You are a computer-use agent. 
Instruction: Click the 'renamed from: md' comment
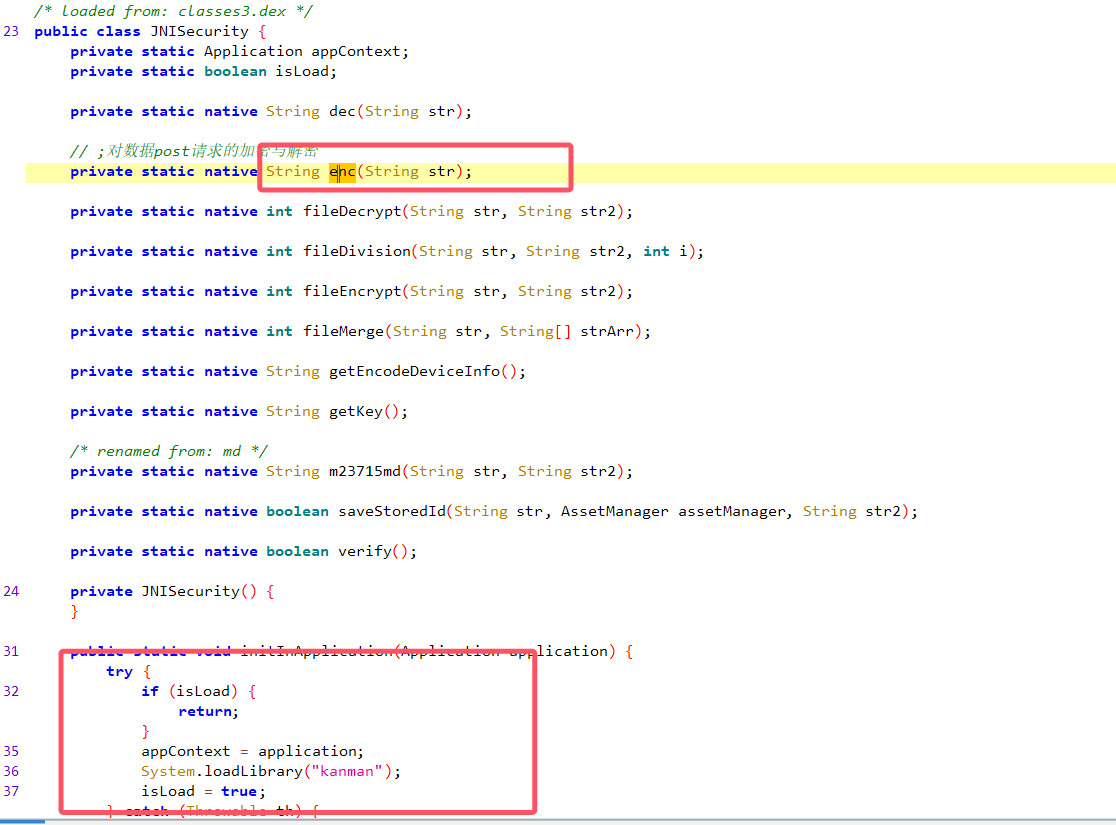(x=169, y=451)
